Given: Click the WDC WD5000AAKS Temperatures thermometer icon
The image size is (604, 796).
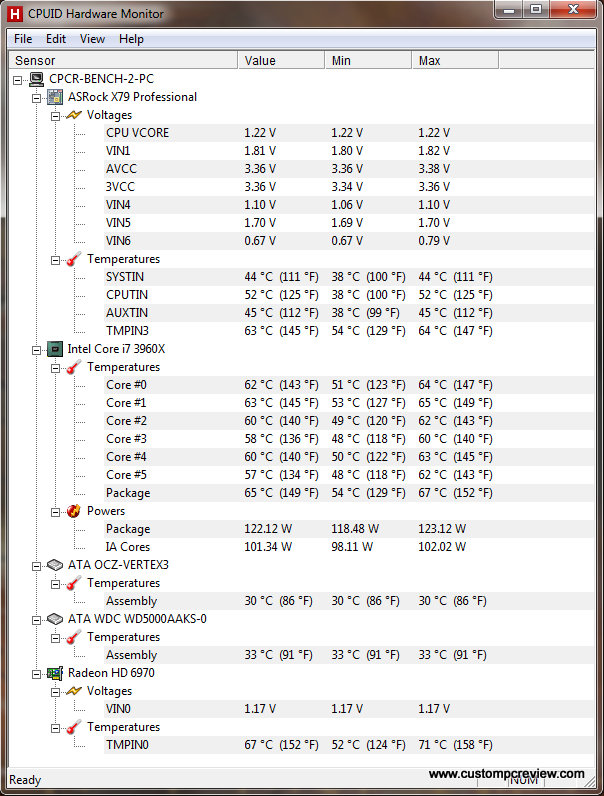Looking at the screenshot, I should (74, 637).
